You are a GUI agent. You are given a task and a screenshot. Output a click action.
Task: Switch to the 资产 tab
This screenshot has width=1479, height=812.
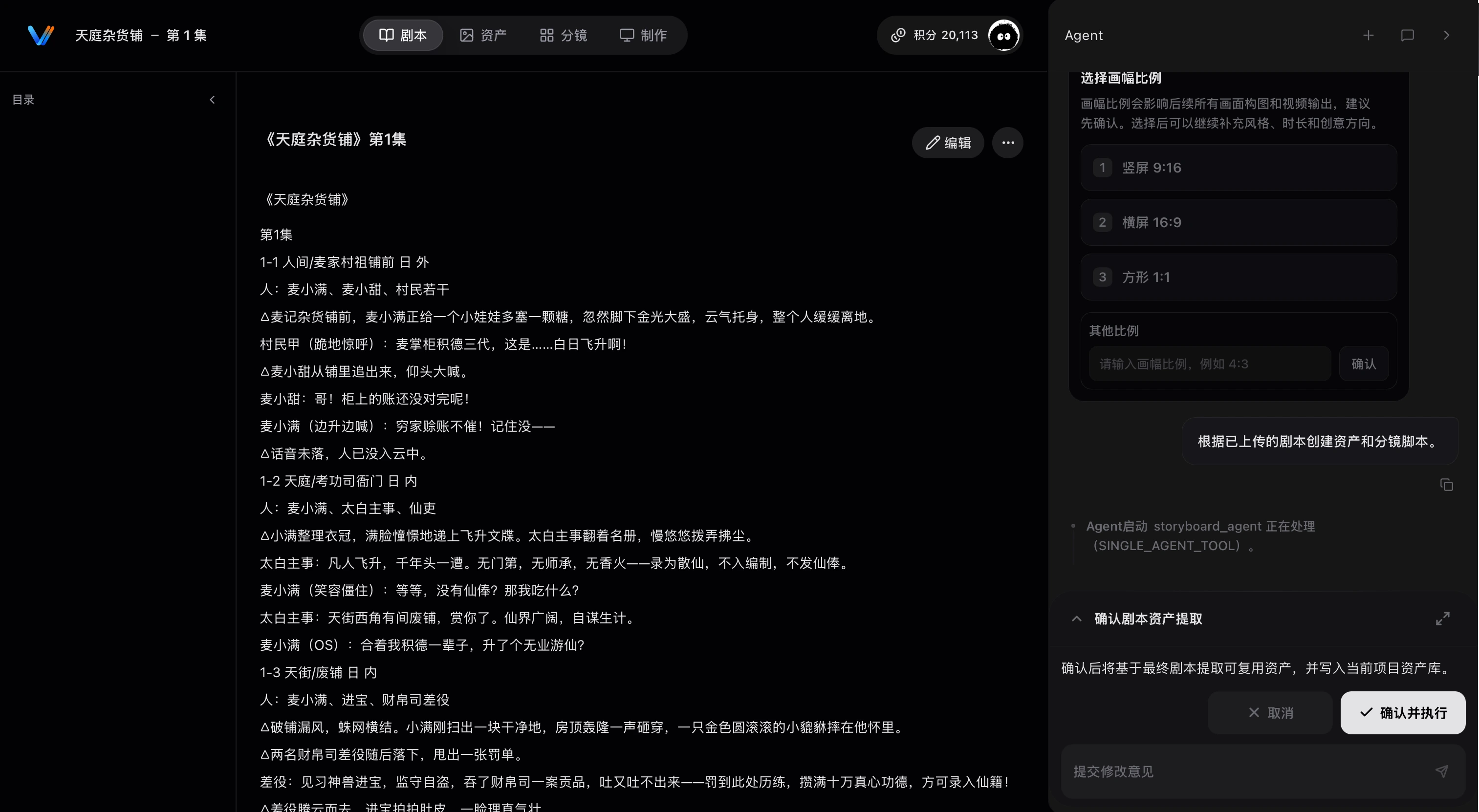coord(483,35)
